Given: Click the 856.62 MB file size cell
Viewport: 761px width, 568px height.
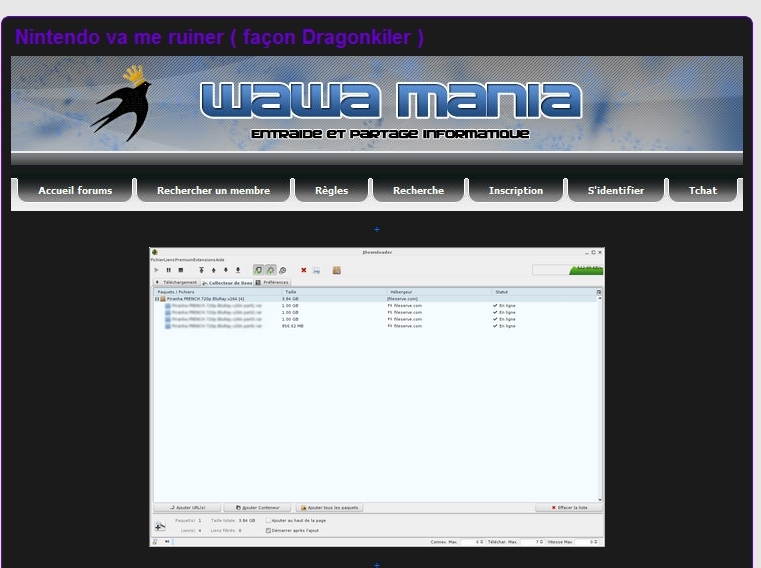Looking at the screenshot, I should [x=292, y=326].
